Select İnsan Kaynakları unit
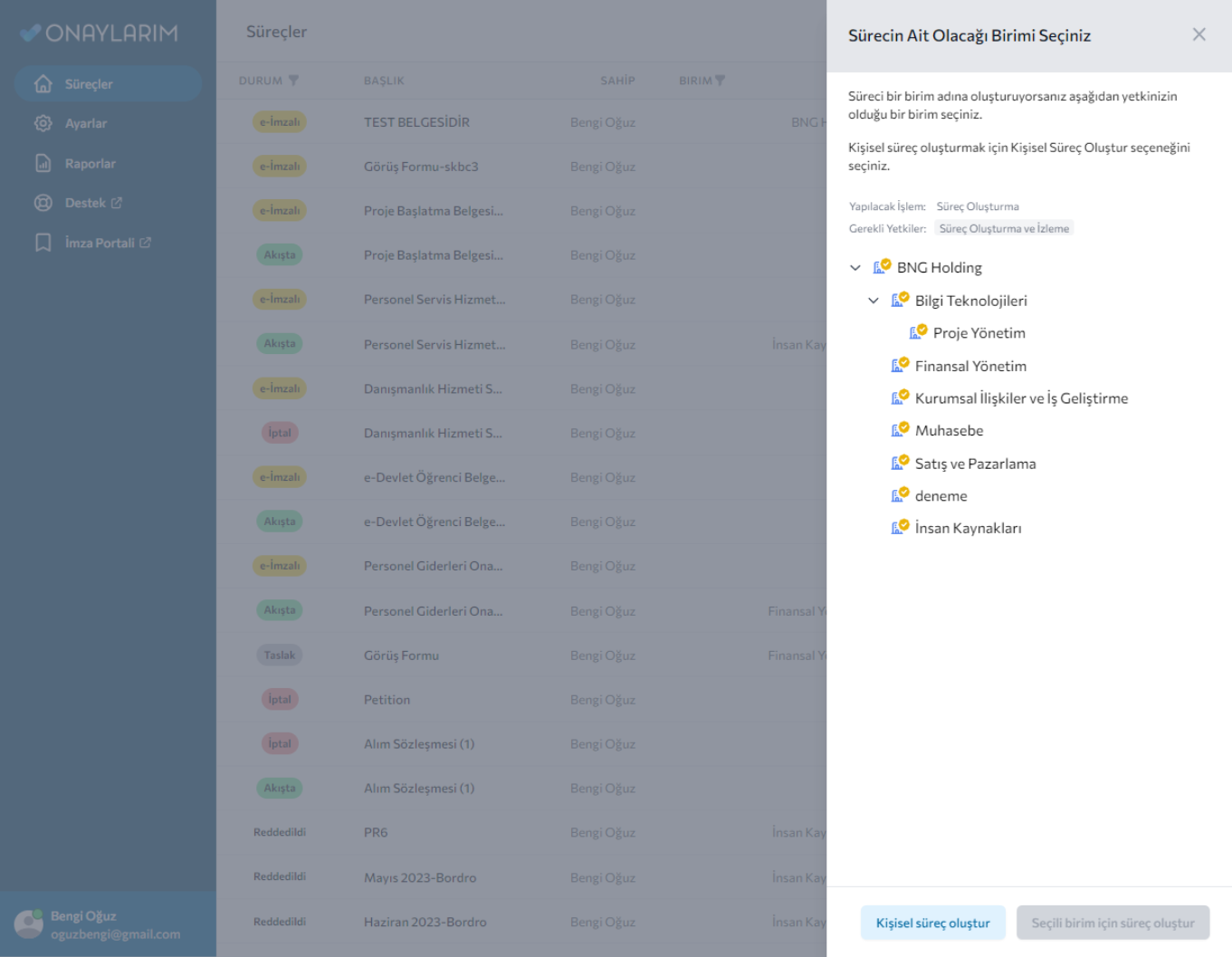 tap(968, 528)
